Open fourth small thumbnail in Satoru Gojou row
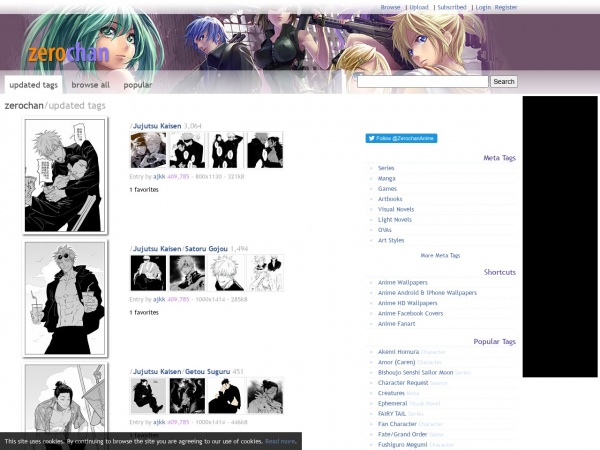 pos(265,273)
